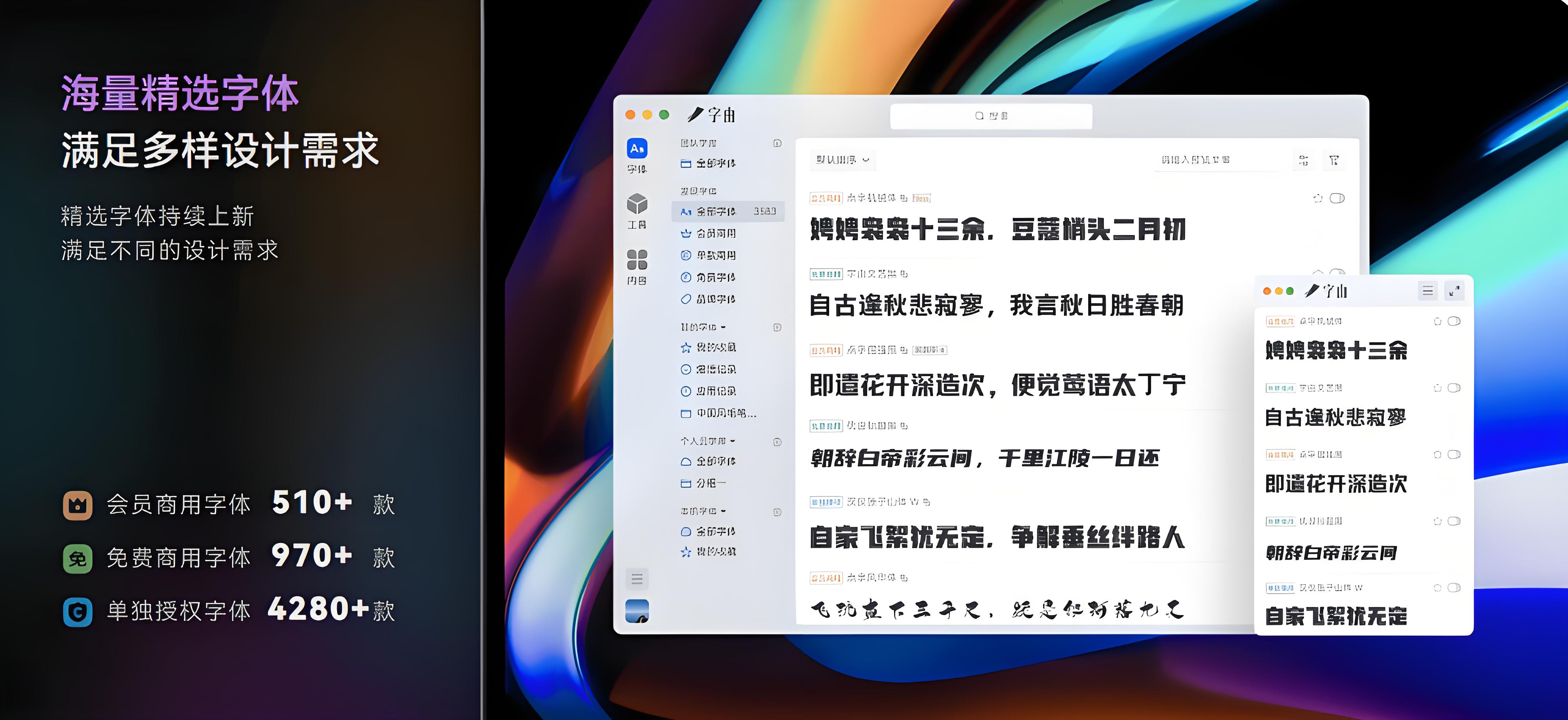Click sample text 自家飞絮犹无定，争解垂丝绊路人

997,537
